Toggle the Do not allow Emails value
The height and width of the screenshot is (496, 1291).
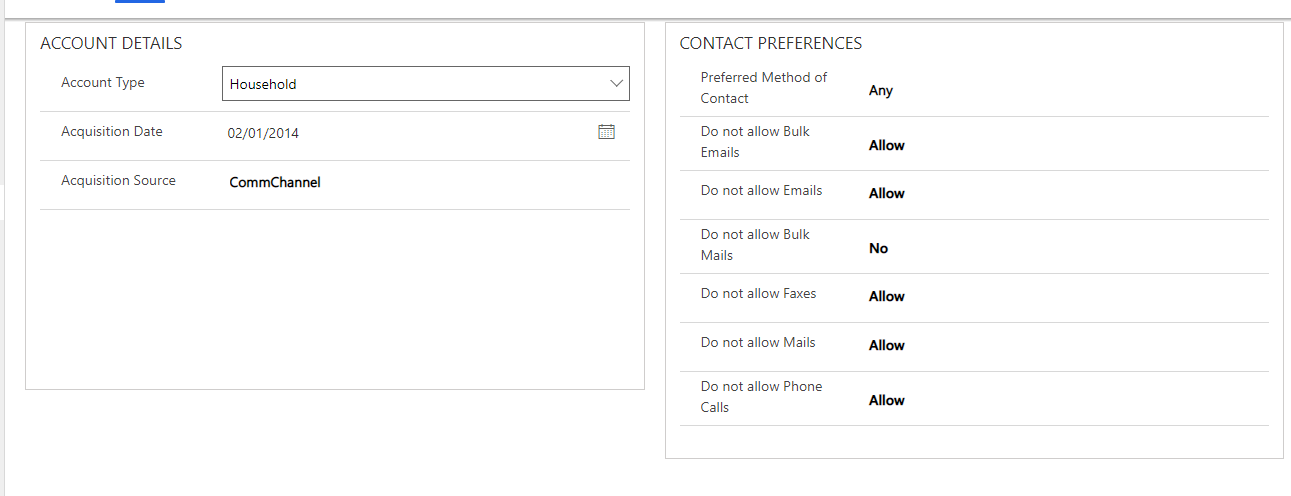[886, 193]
